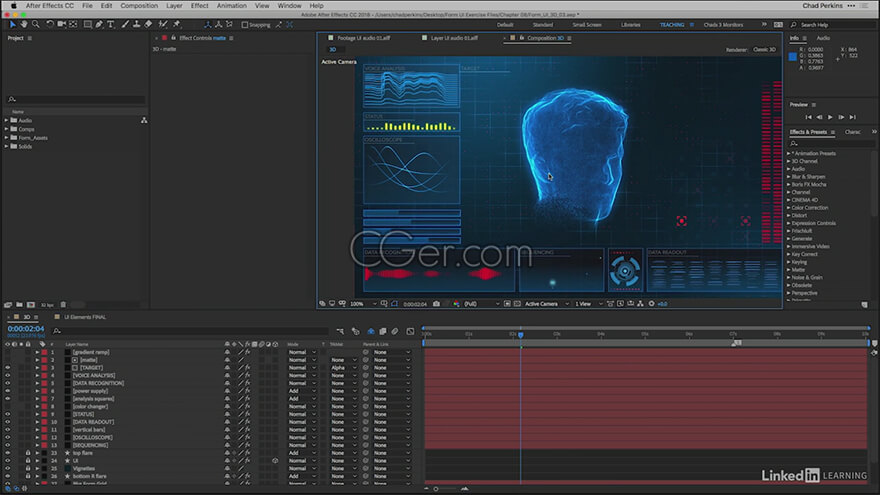Unlock the Vignettes layer
The height and width of the screenshot is (495, 880).
pos(28,469)
